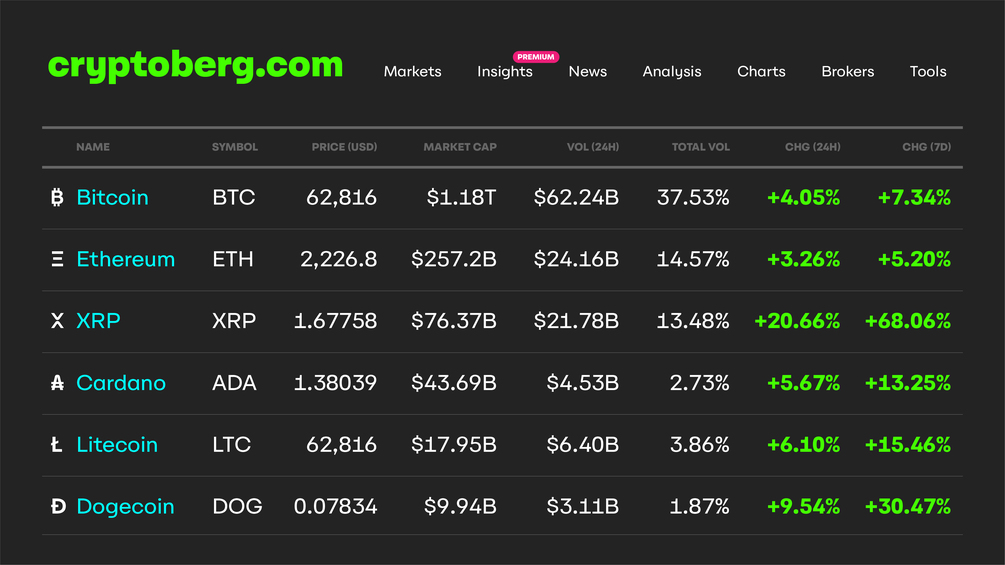This screenshot has height=565, width=1005.
Task: Click the Litecoin currency icon
Action: pos(56,445)
